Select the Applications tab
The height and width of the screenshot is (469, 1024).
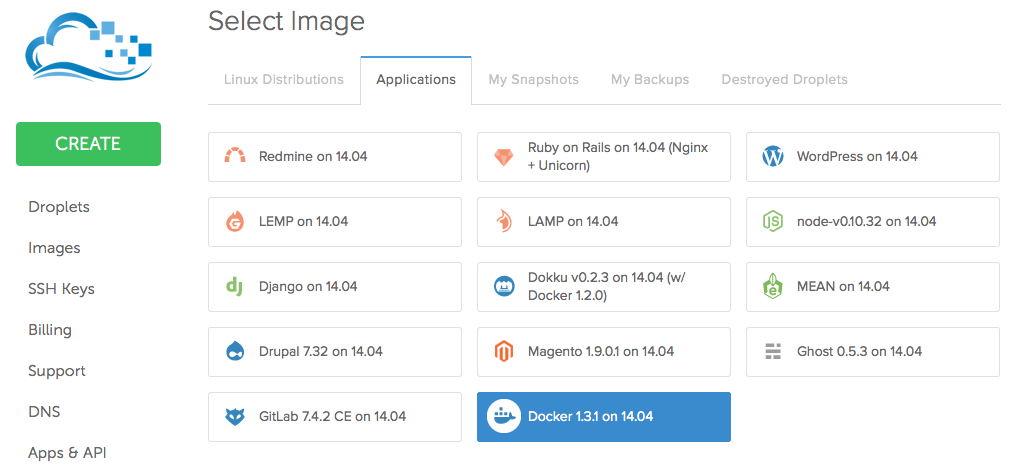[416, 80]
